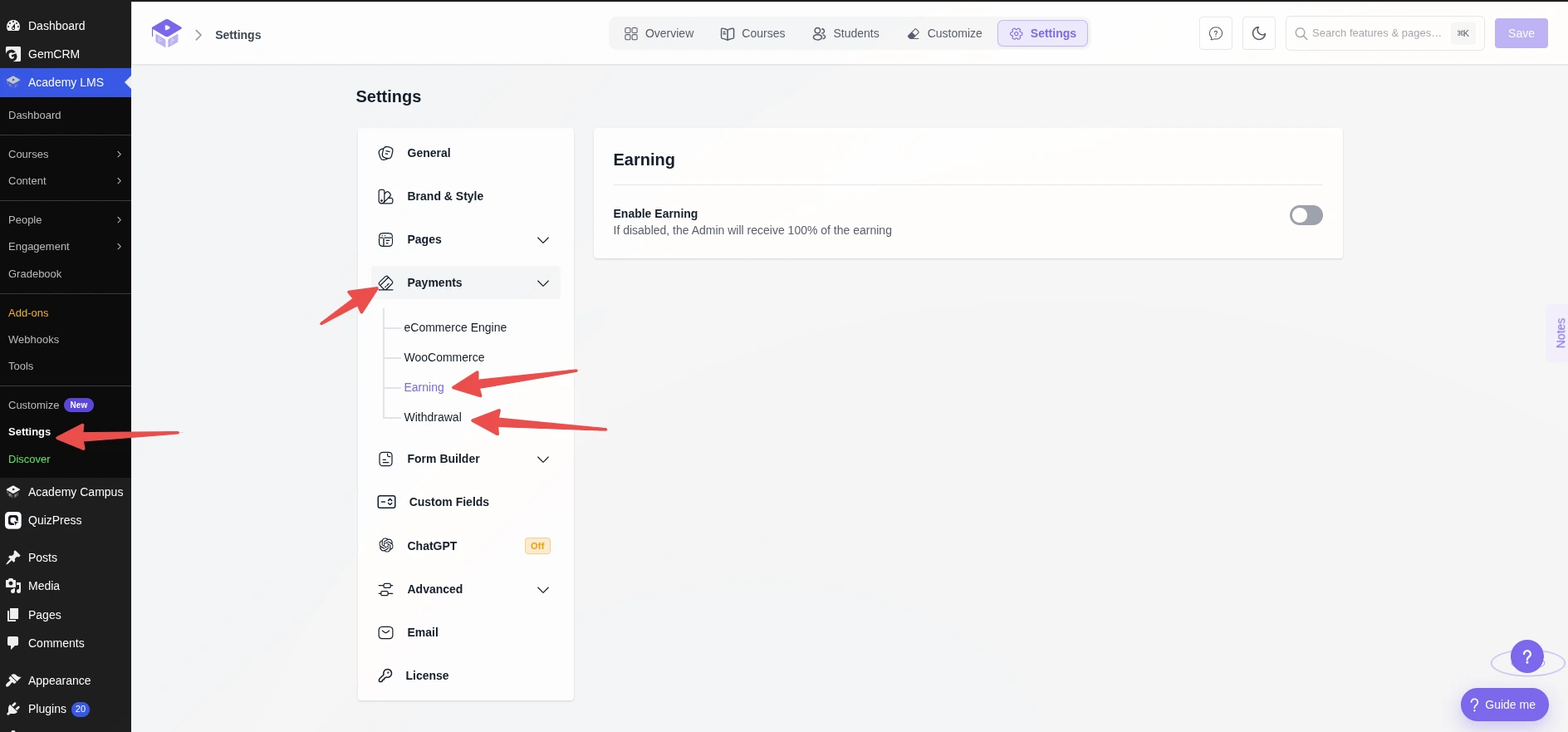This screenshot has width=1568, height=732.
Task: Click the Plugins plug icon
Action: click(x=13, y=709)
